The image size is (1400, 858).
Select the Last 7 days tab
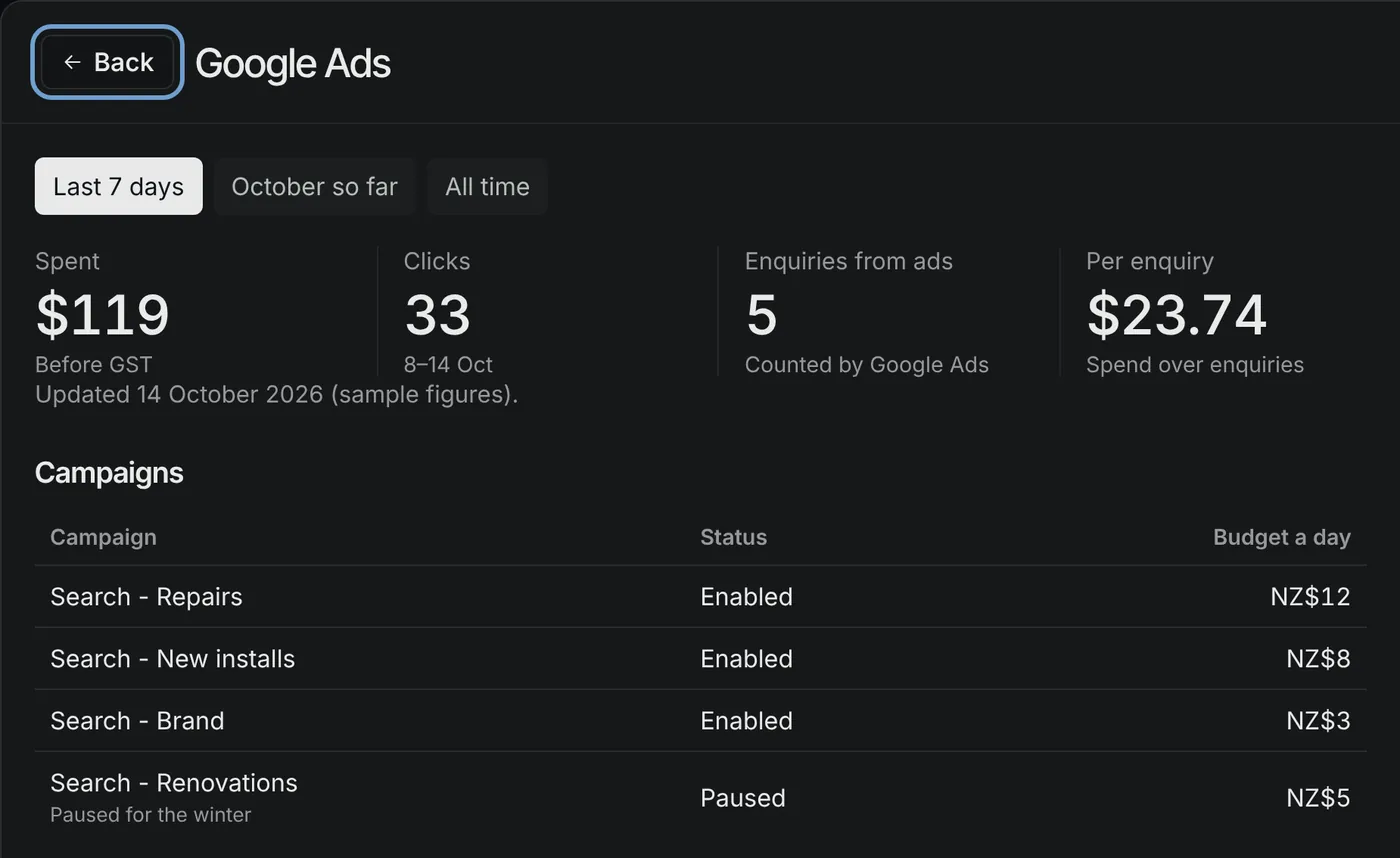point(118,186)
